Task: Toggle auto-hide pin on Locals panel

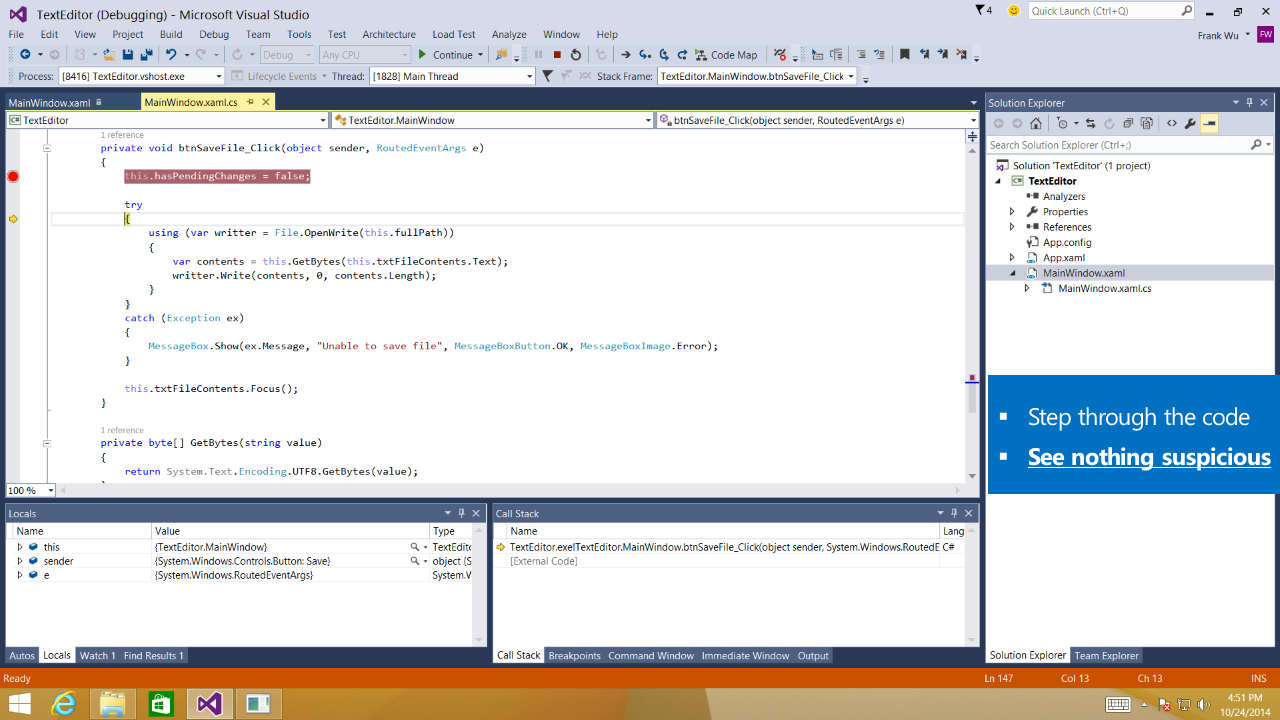Action: pos(461,513)
